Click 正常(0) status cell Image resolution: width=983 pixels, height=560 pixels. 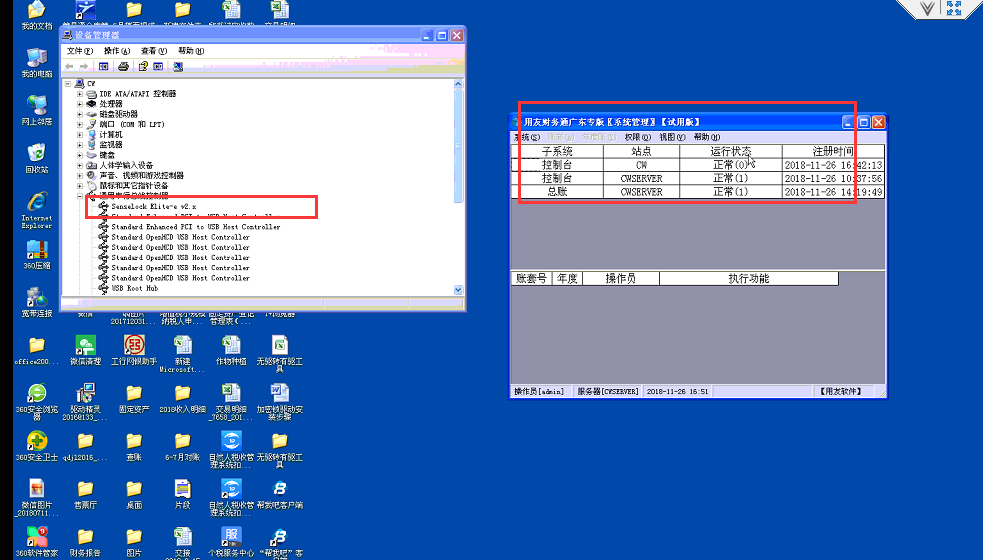coord(731,165)
